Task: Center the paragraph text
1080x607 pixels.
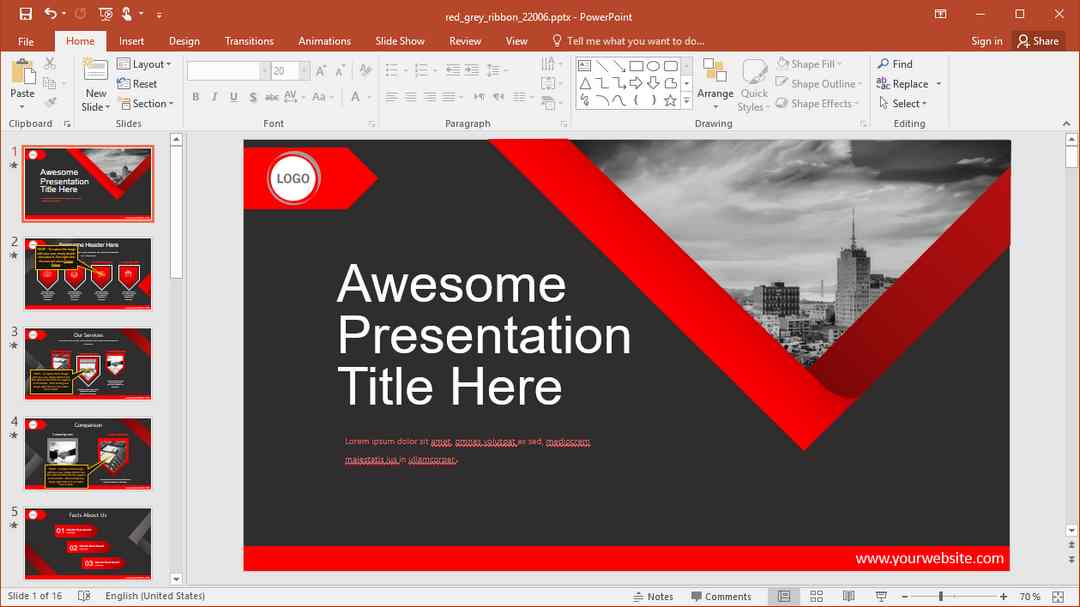Action: point(411,97)
